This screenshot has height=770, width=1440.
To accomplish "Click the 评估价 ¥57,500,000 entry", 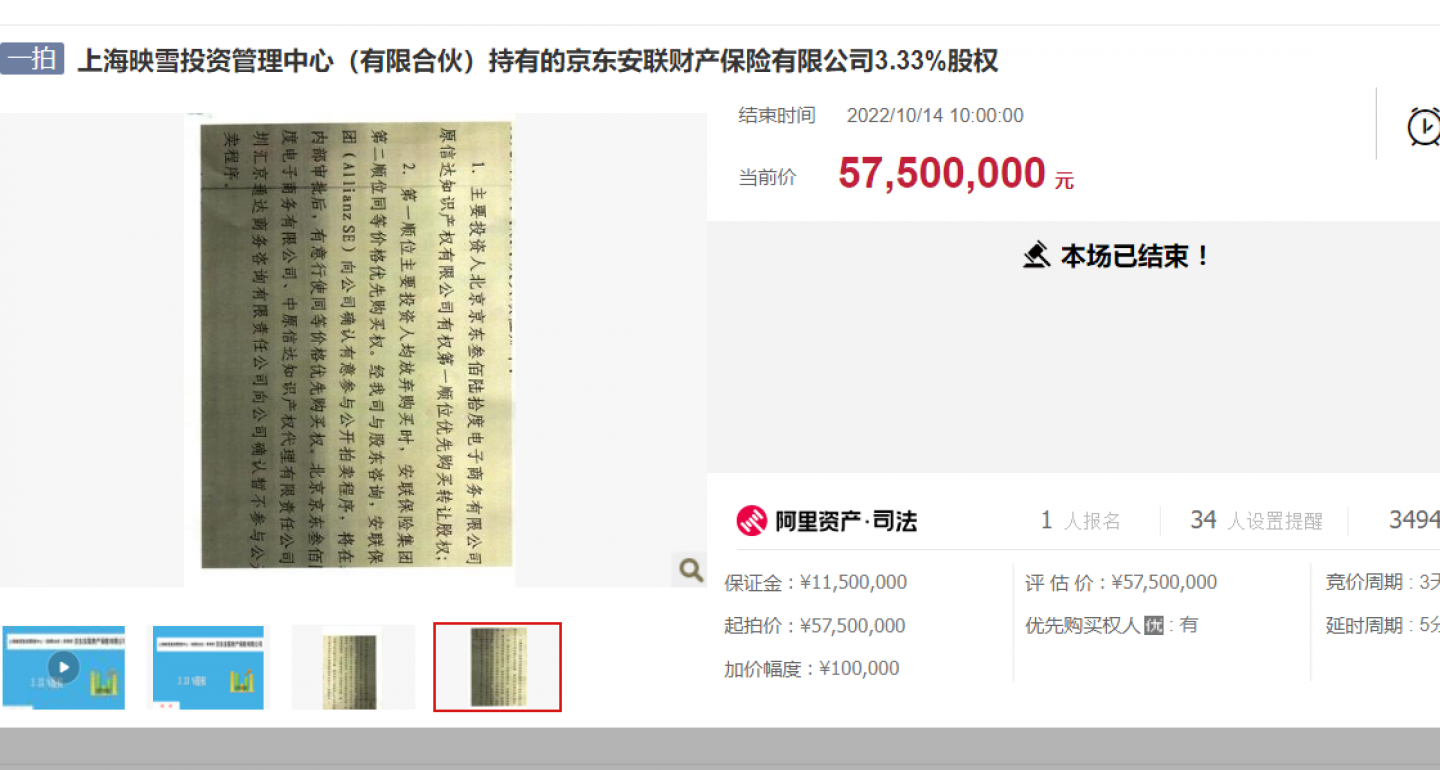I will pos(1121,582).
